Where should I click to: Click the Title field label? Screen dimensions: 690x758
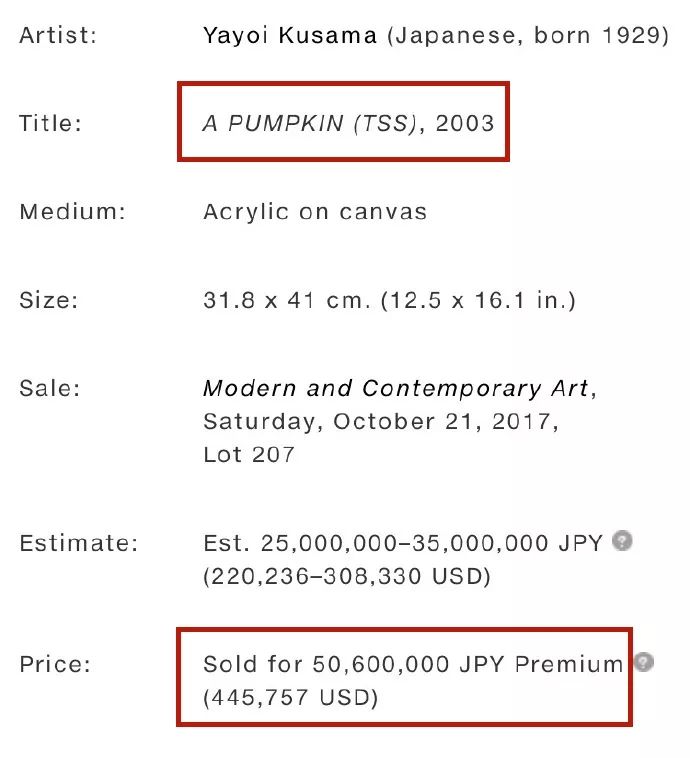50,123
